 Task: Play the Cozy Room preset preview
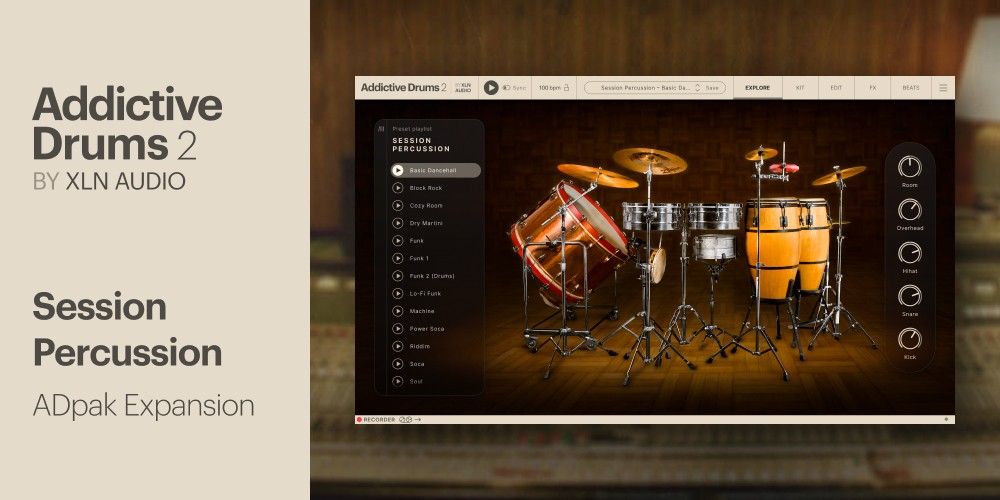coord(397,205)
